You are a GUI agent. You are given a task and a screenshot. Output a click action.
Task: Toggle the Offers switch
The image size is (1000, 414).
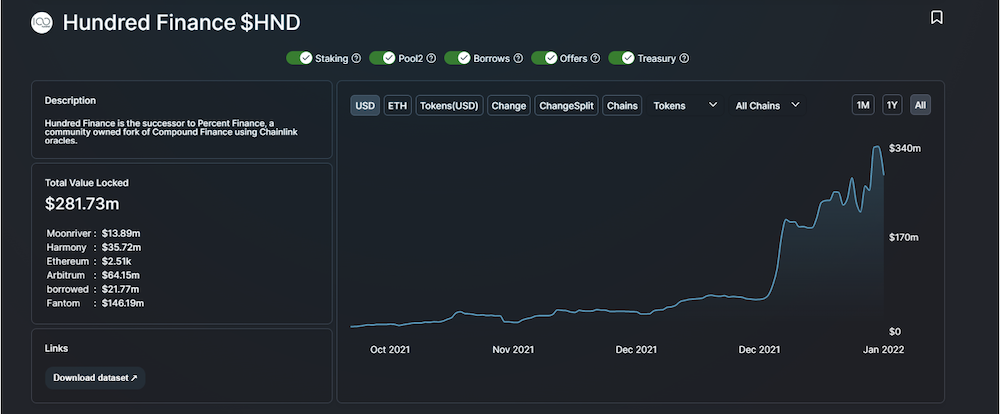point(544,58)
